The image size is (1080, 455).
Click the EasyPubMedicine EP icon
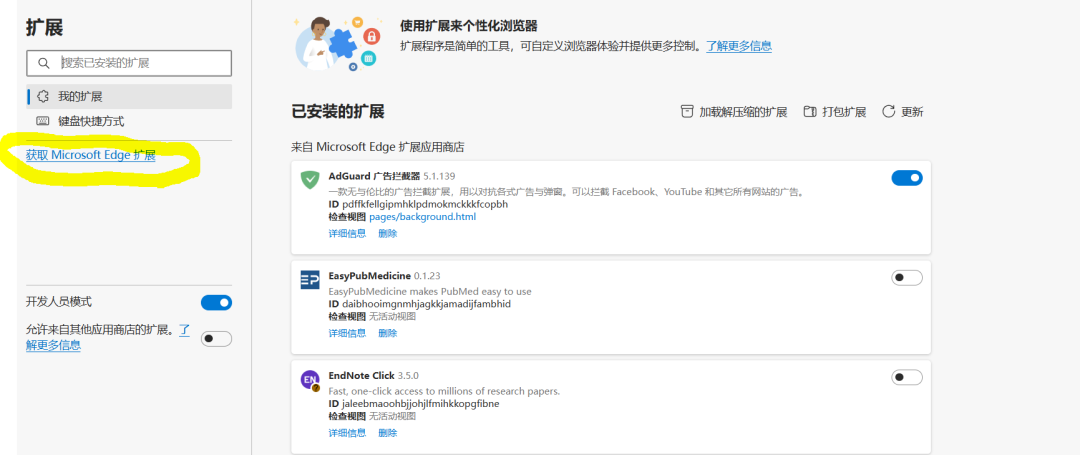(x=310, y=279)
